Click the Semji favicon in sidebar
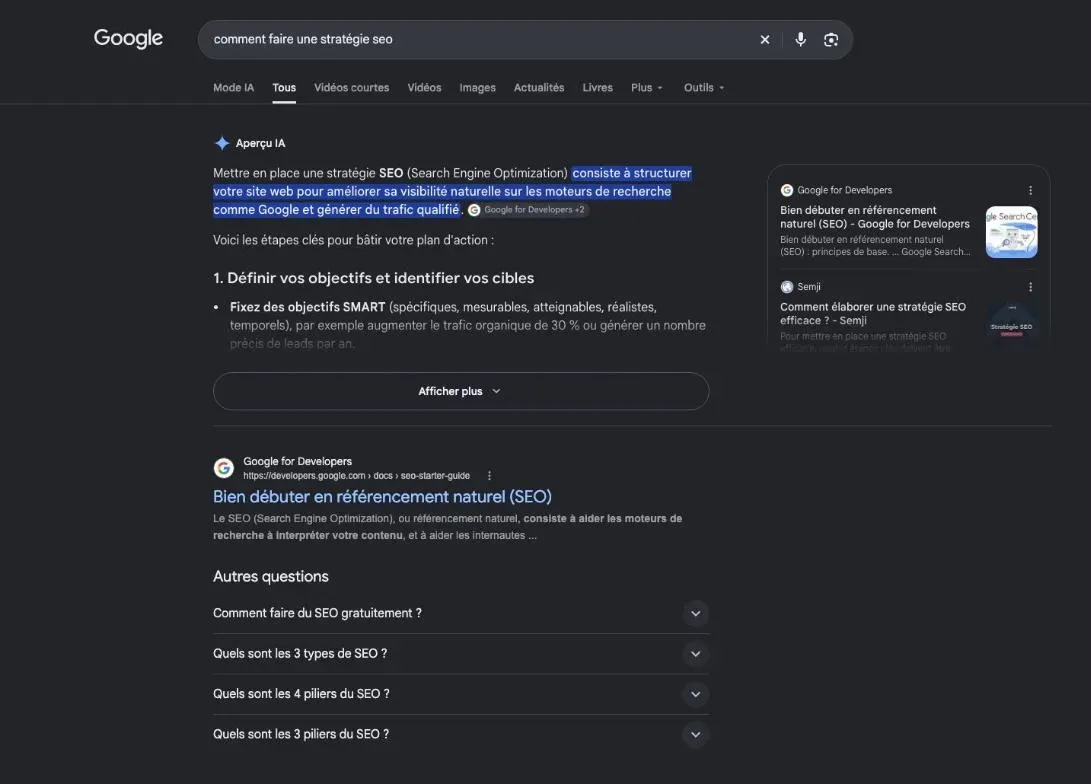The width and height of the screenshot is (1091, 784). point(787,287)
